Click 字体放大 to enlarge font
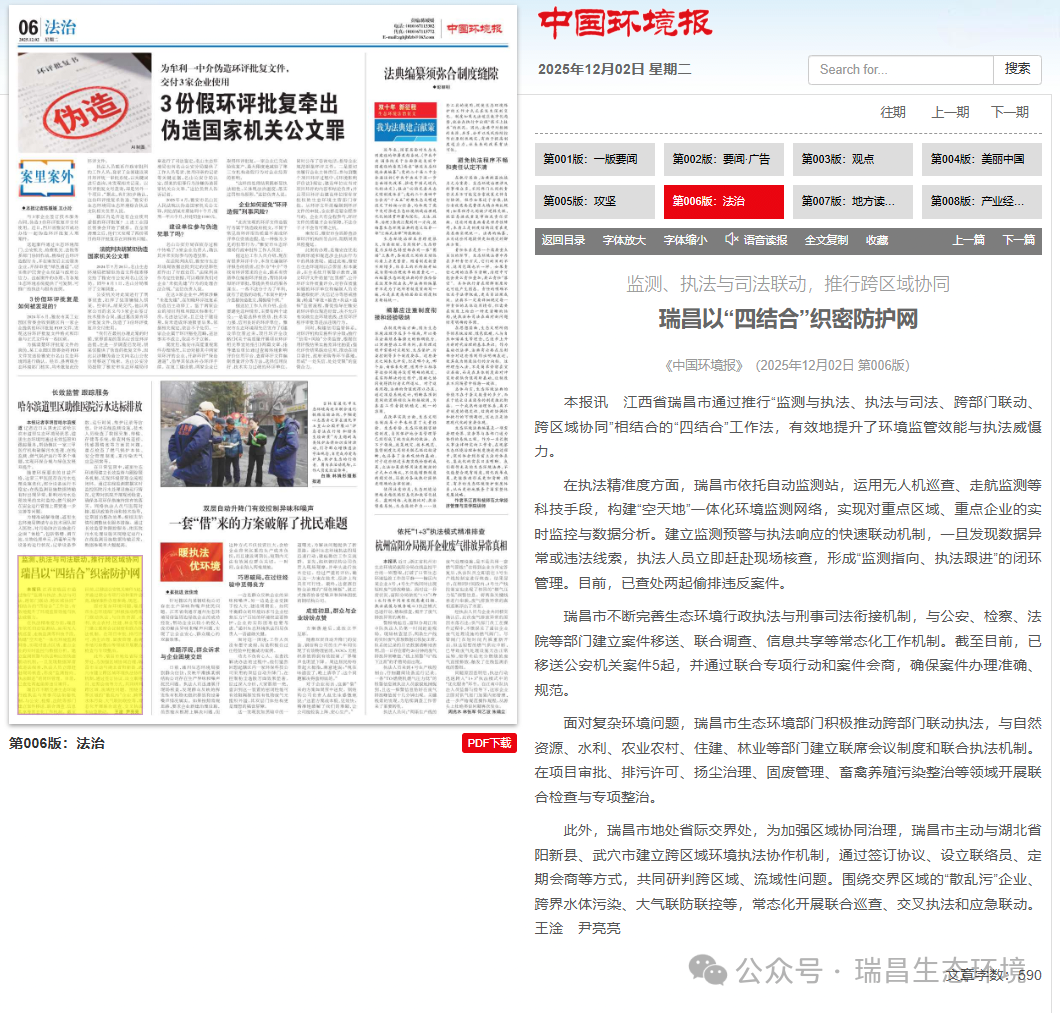This screenshot has width=1060, height=1013. click(x=624, y=240)
